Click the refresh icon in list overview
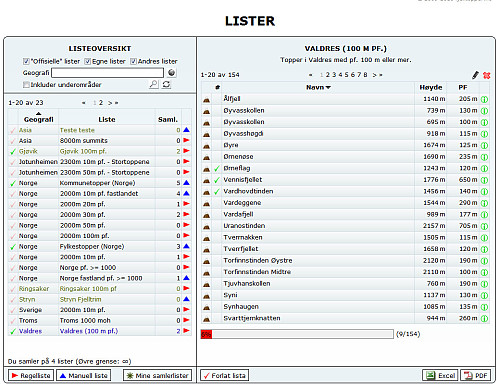This screenshot has width=499, height=389. click(x=166, y=84)
